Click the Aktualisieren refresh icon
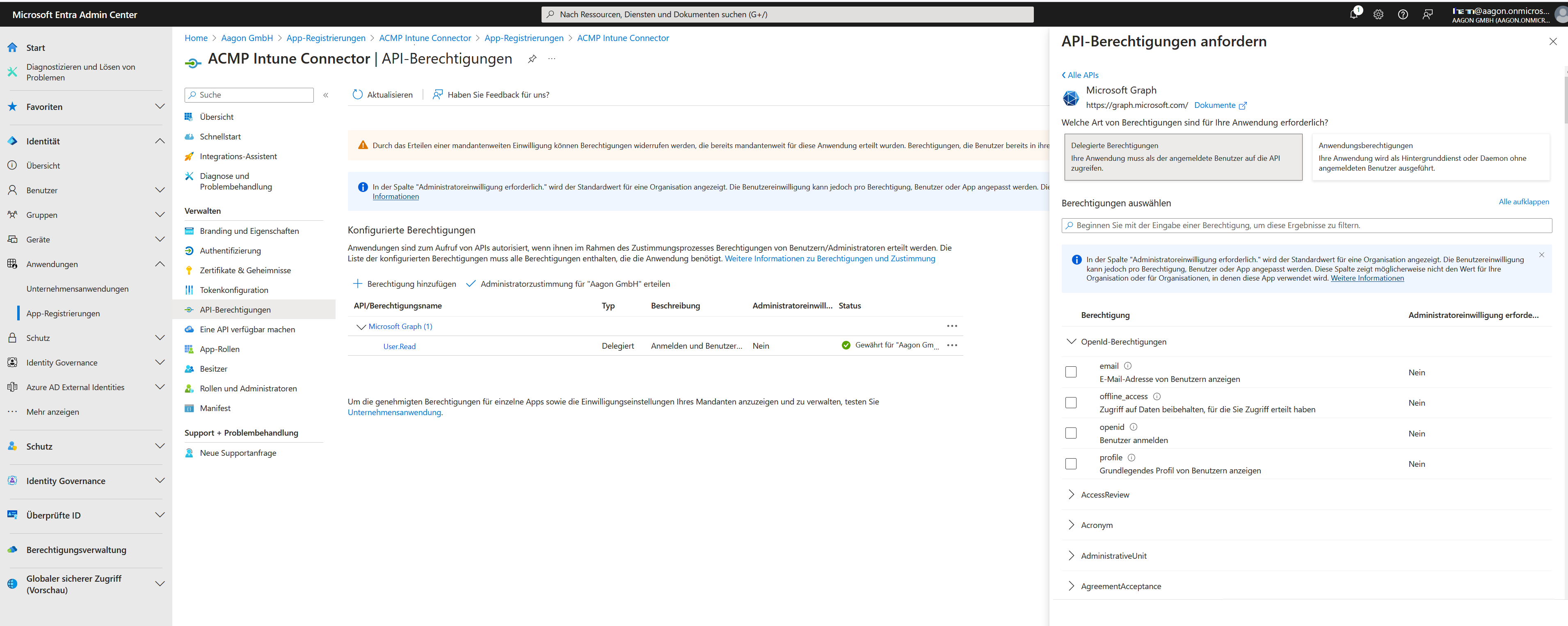Screen dimensions: 1568x626 pyautogui.click(x=358, y=95)
